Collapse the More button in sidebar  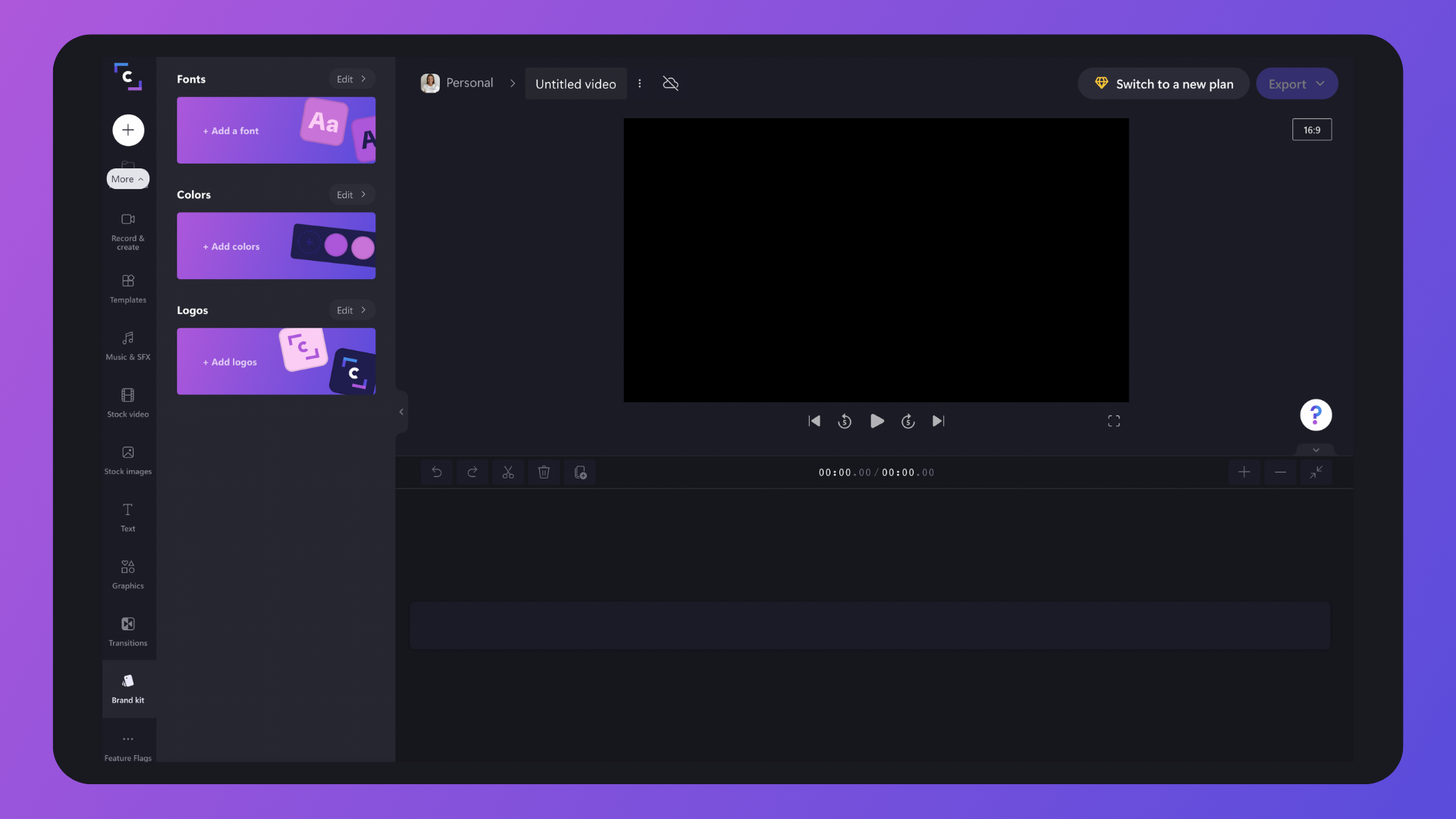127,178
